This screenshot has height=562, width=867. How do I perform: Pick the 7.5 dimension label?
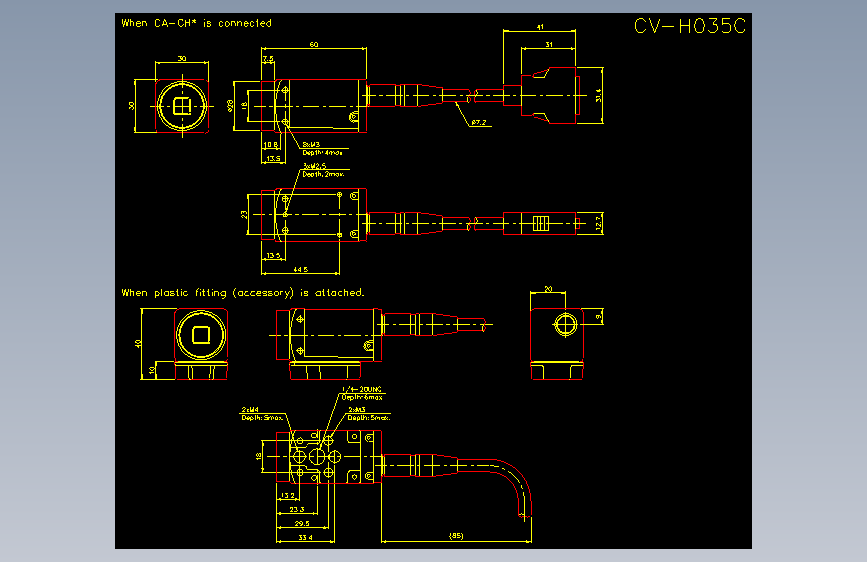point(268,59)
